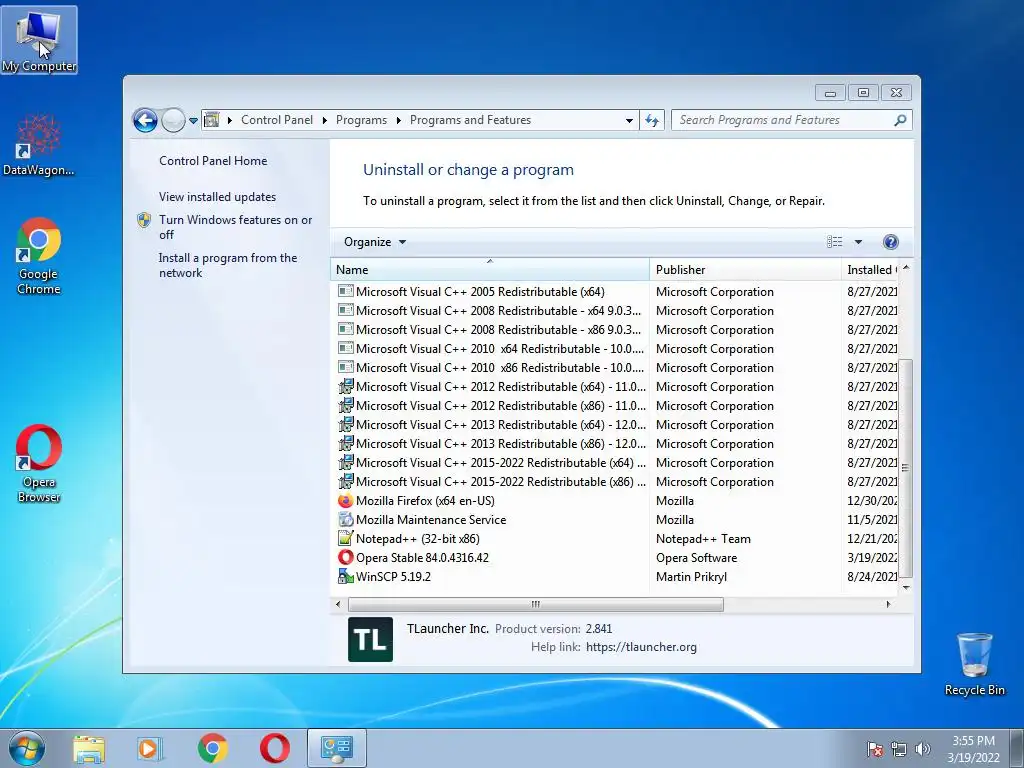This screenshot has height=768, width=1024.
Task: Click the Opera Stable program icon
Action: pos(345,558)
